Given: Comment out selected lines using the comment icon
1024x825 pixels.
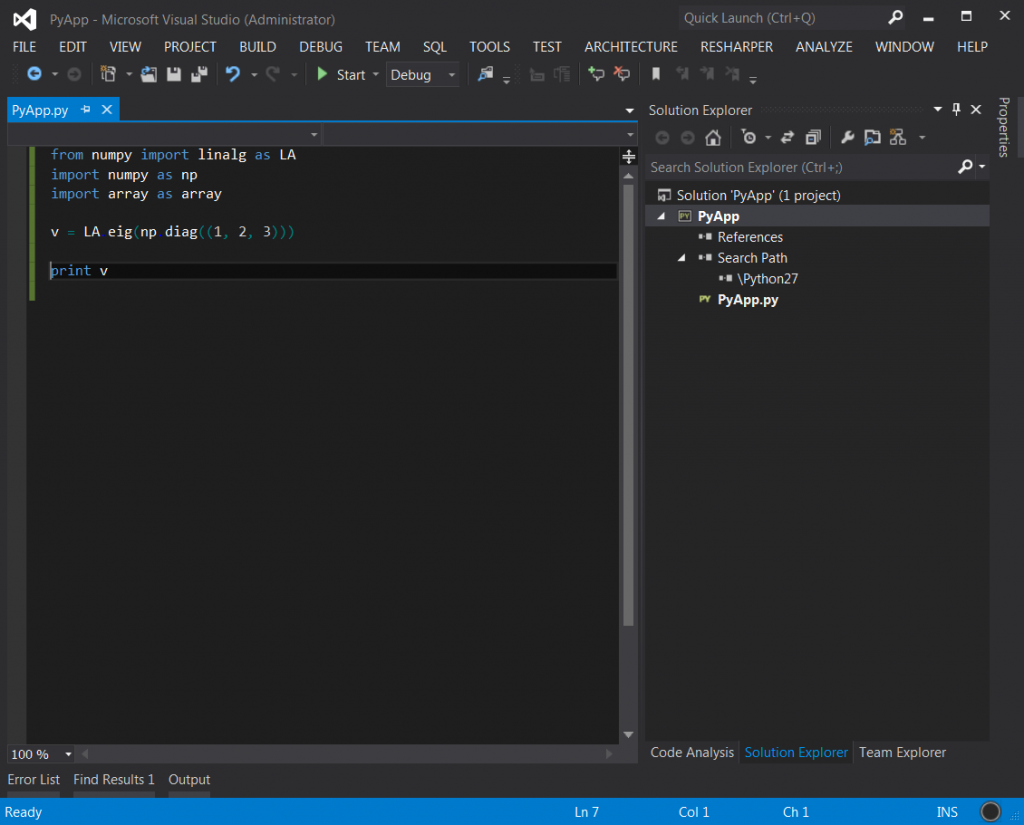Looking at the screenshot, I should pyautogui.click(x=596, y=74).
